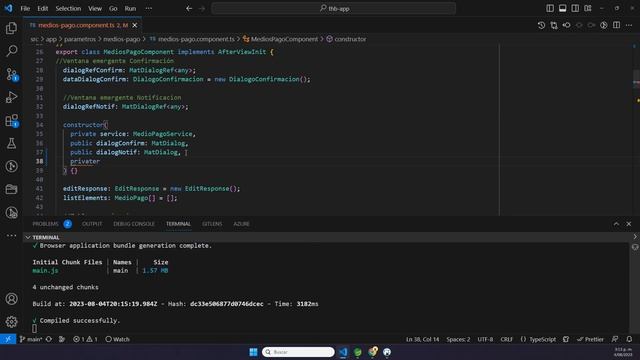
Task: Click the thb-app command center search box
Action: coord(333,8)
